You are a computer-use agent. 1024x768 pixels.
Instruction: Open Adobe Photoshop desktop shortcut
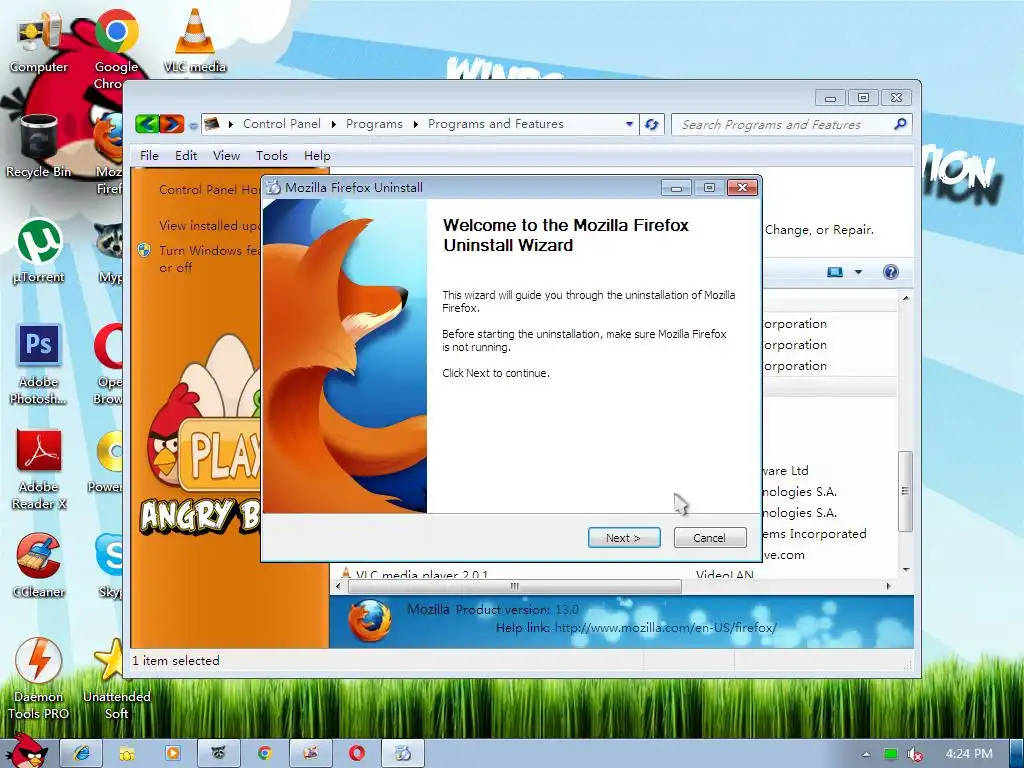pos(39,364)
